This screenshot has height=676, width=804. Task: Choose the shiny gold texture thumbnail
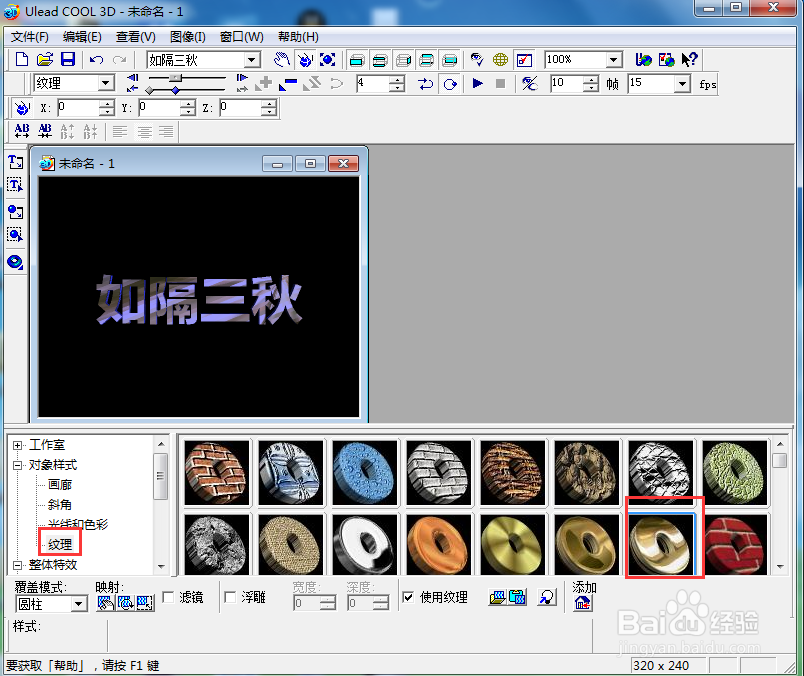660,544
